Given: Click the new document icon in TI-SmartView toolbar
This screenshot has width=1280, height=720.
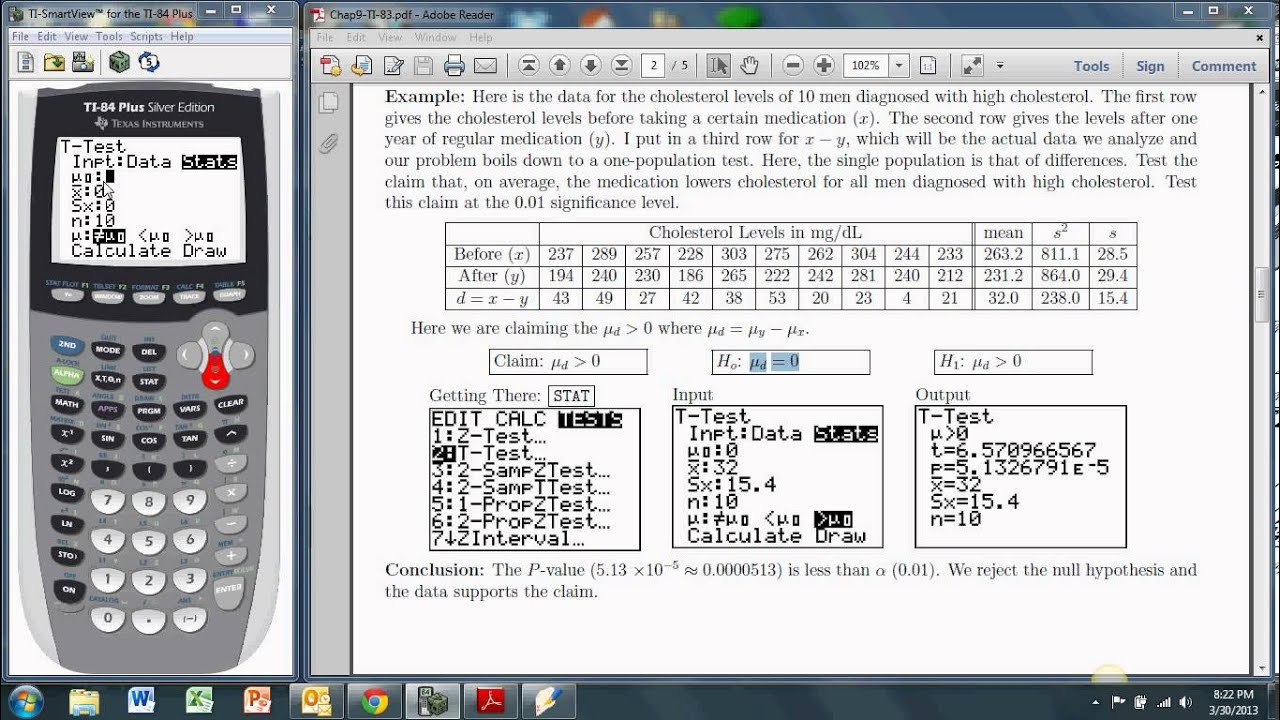Looking at the screenshot, I should tap(26, 62).
